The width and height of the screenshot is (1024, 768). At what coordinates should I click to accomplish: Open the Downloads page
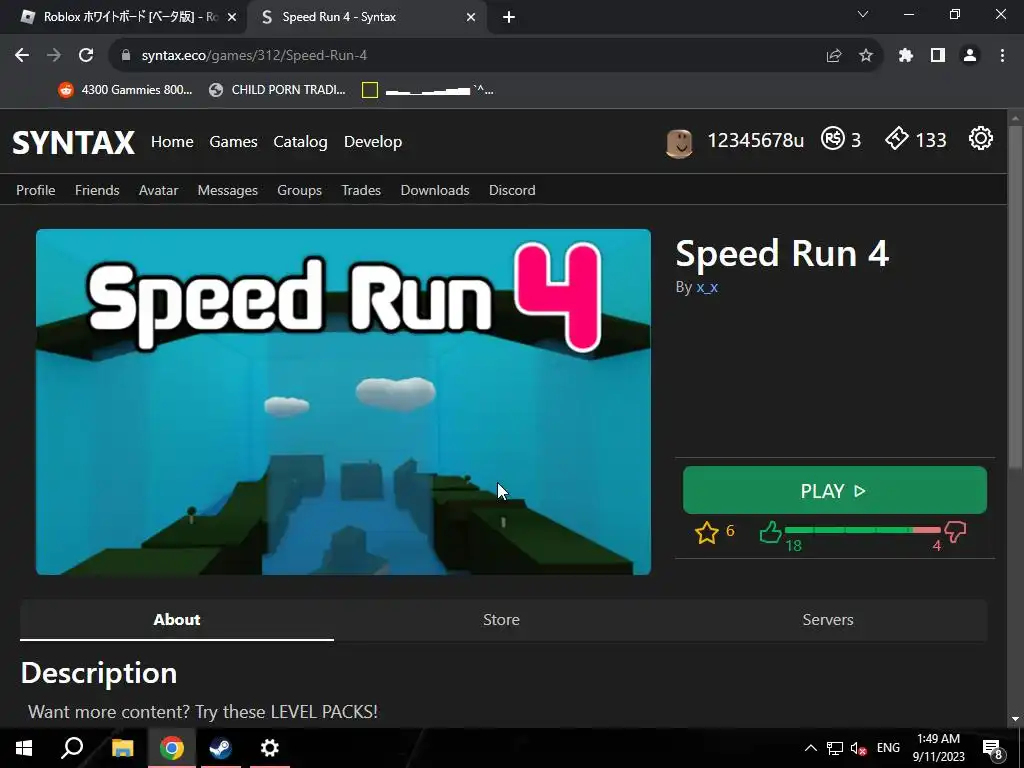pos(435,190)
